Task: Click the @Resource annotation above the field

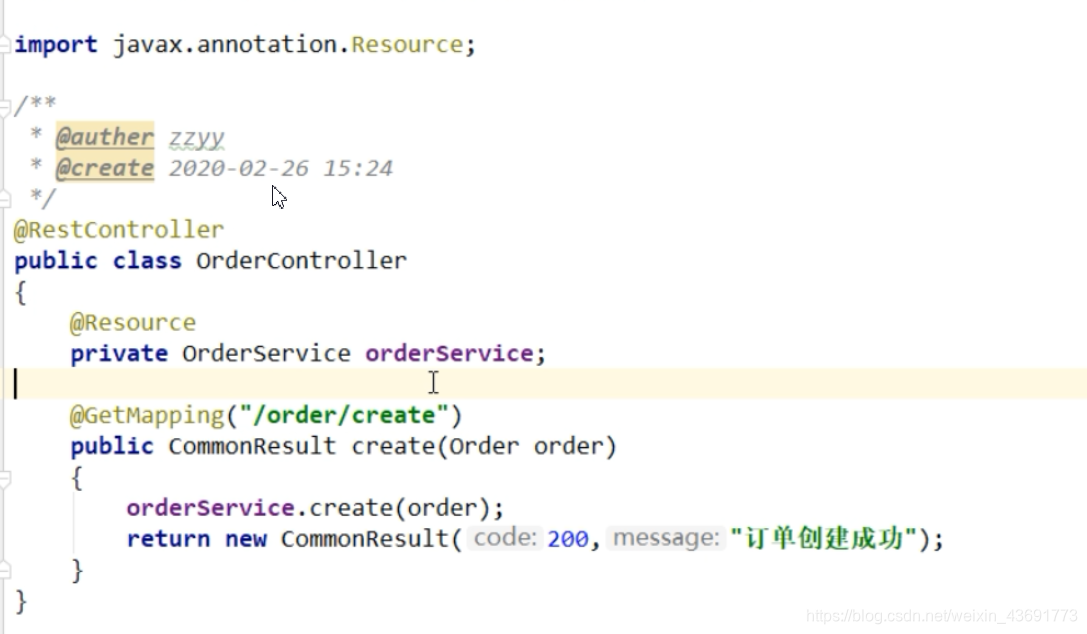Action: pyautogui.click(x=133, y=323)
